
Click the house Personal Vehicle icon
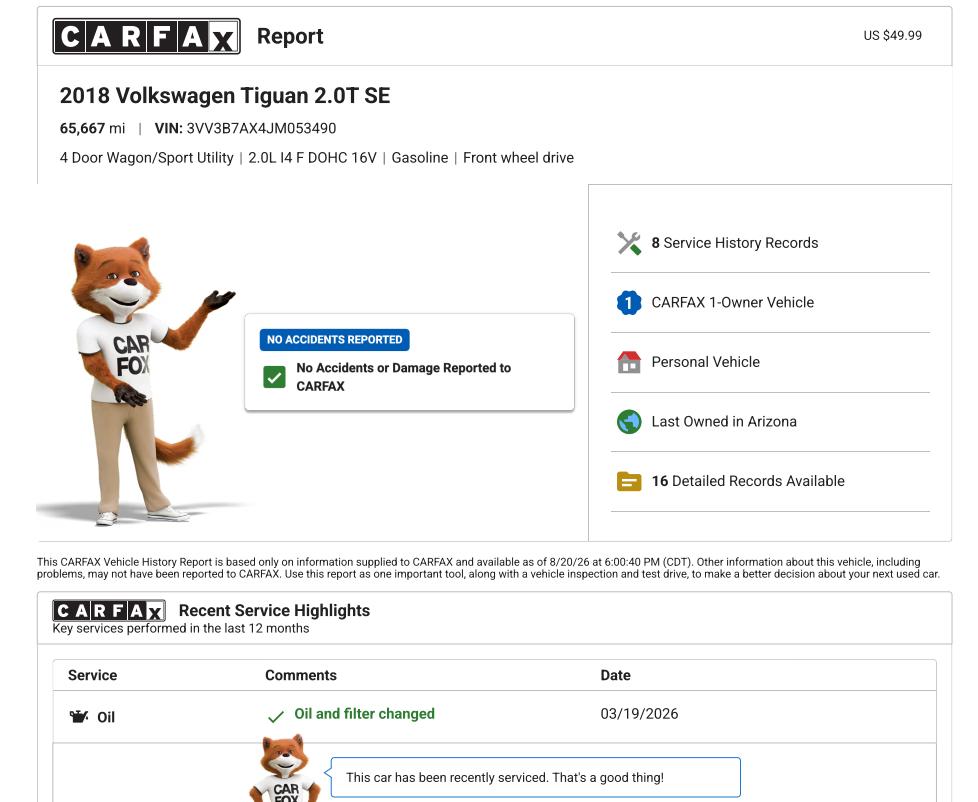(629, 362)
